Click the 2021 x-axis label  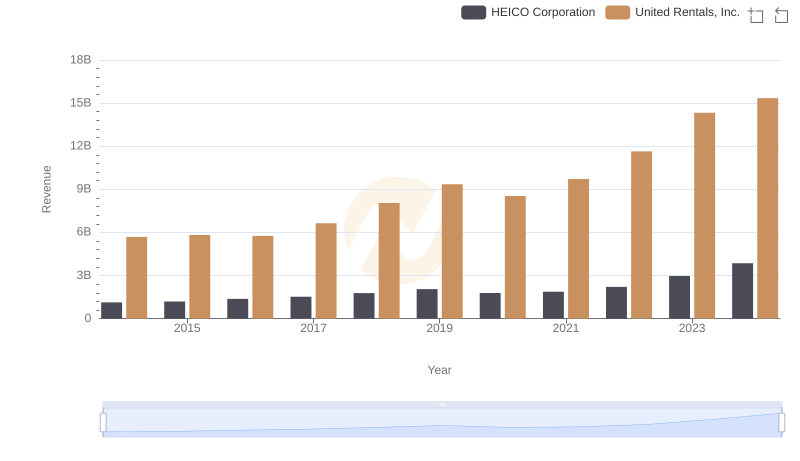pyautogui.click(x=566, y=328)
